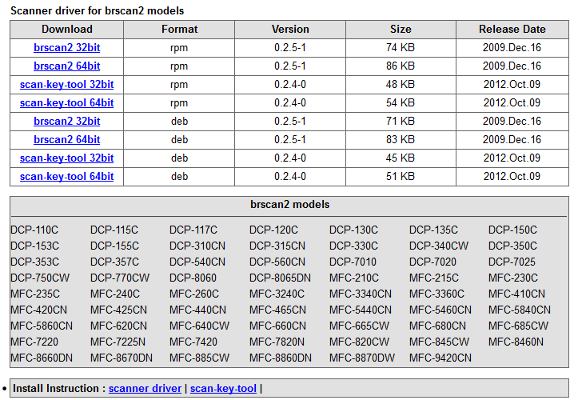Select the 83 KB size cell
This screenshot has width=578, height=400.
point(401,140)
